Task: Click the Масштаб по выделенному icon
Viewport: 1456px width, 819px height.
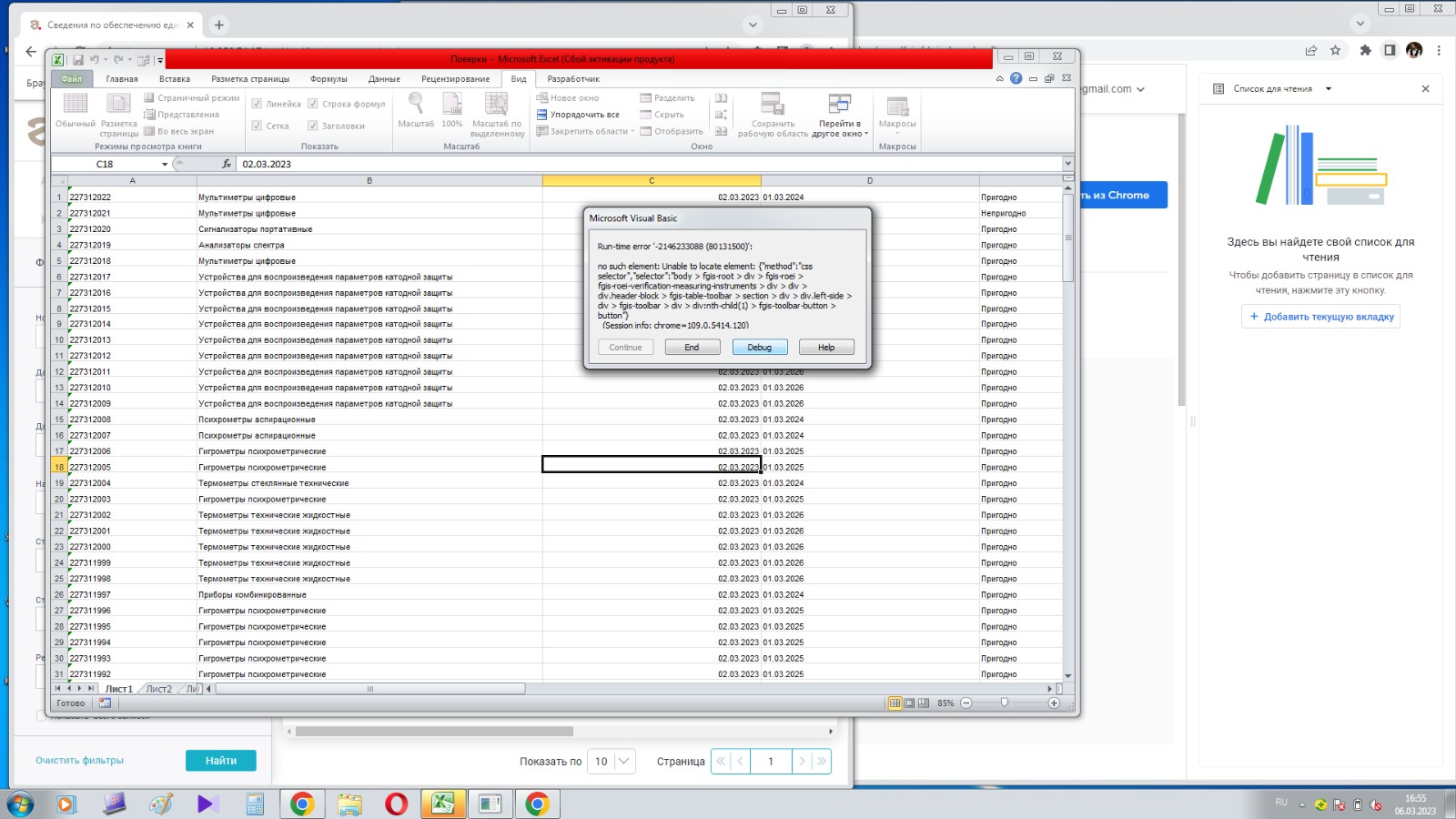Action: 497,104
